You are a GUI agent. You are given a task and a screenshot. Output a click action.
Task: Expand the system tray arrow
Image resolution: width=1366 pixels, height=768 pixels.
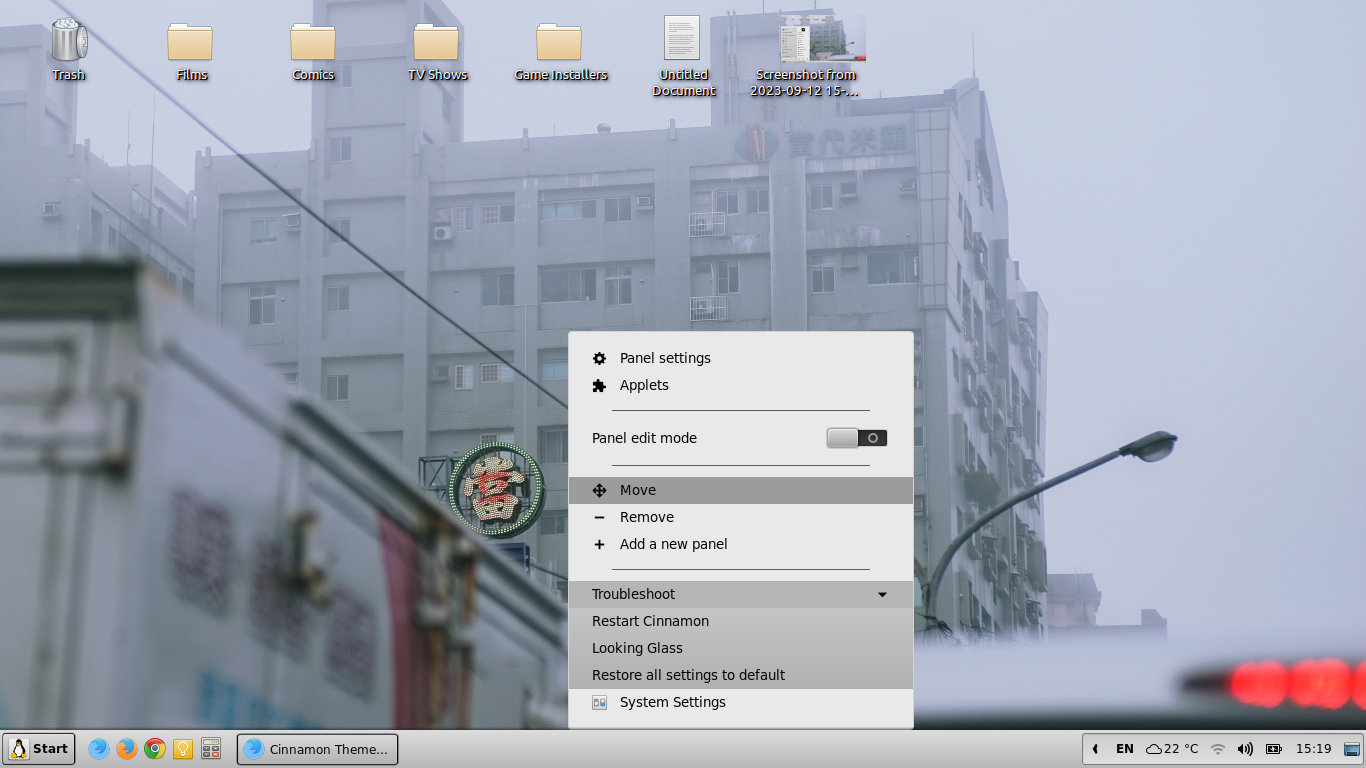(1095, 749)
